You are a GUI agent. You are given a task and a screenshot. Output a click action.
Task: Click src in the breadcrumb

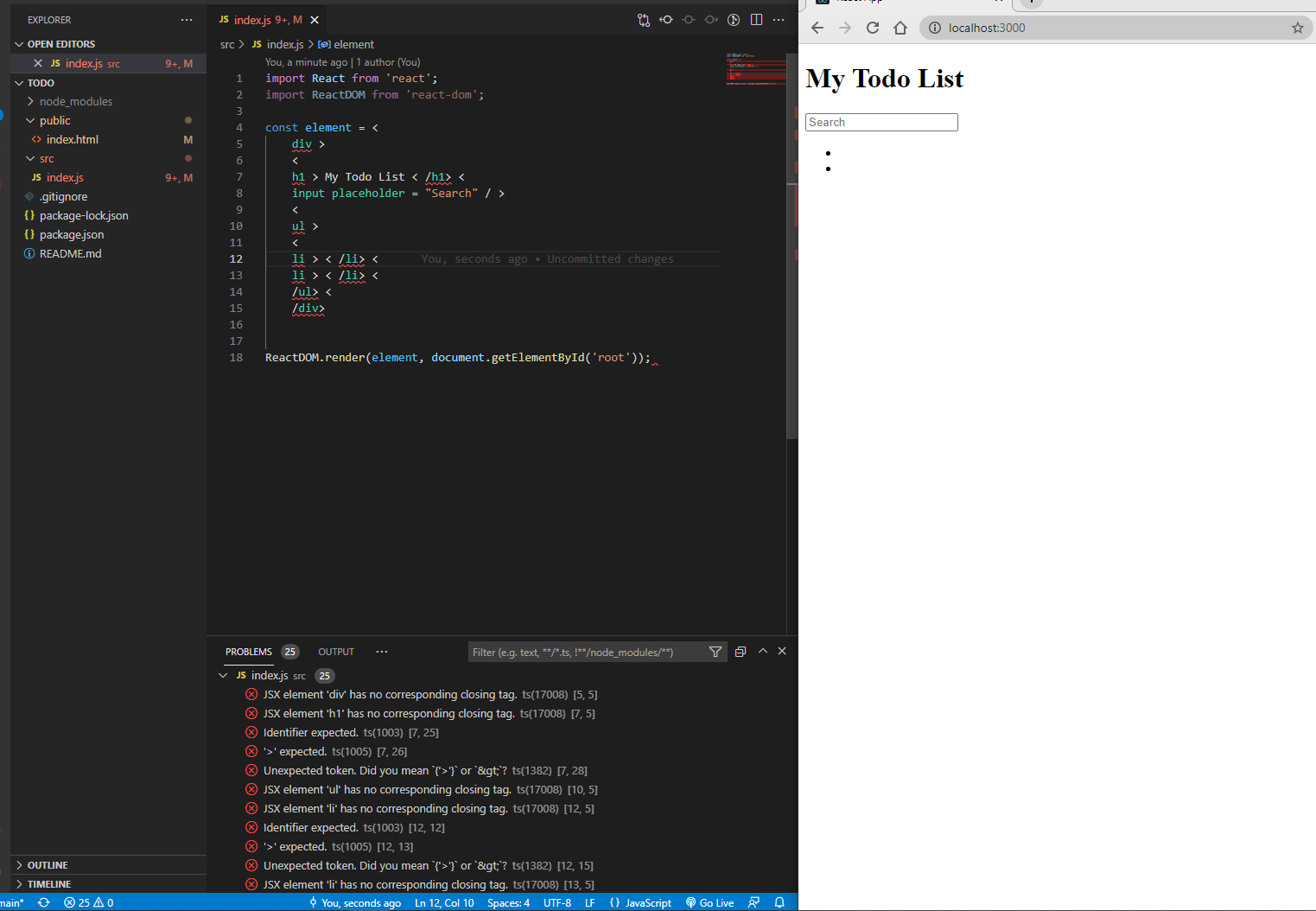pyautogui.click(x=227, y=44)
